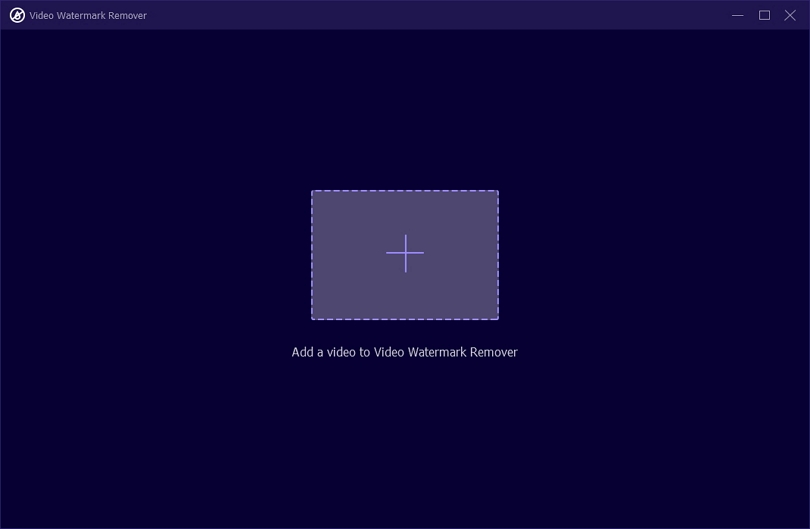Screen dimensions: 810x529
Task: Minimize the Video Watermark Remover window
Action: (x=738, y=15)
